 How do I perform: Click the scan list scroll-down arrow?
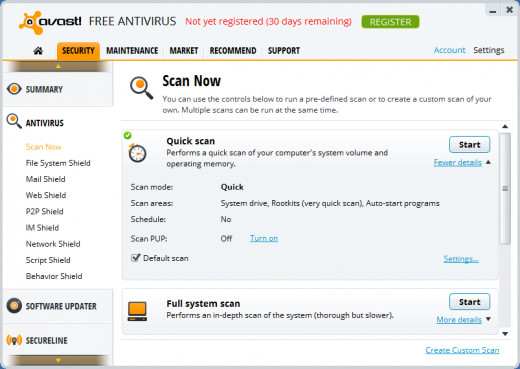(x=505, y=334)
